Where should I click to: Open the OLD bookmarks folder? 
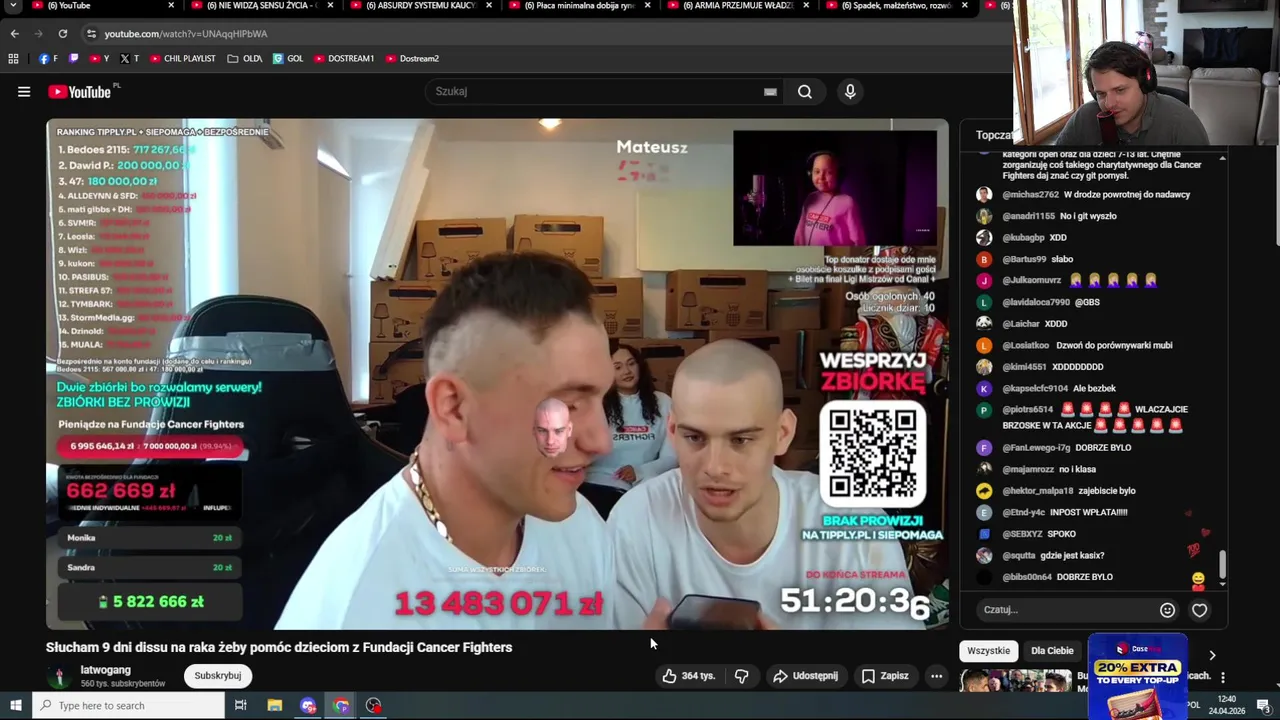pos(245,59)
